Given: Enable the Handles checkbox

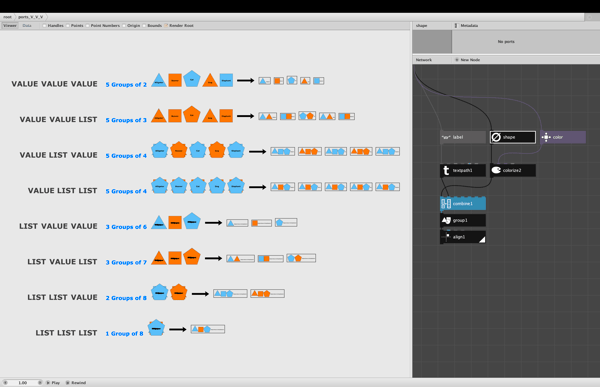Looking at the screenshot, I should [44, 26].
